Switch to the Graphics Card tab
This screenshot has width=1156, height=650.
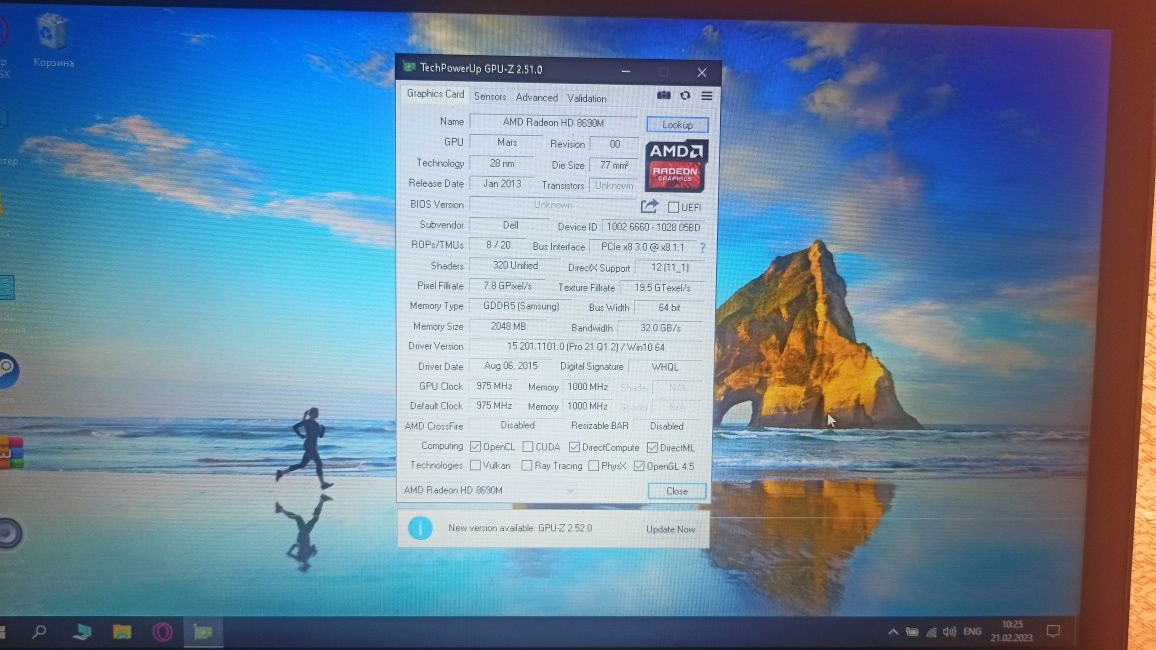click(435, 94)
